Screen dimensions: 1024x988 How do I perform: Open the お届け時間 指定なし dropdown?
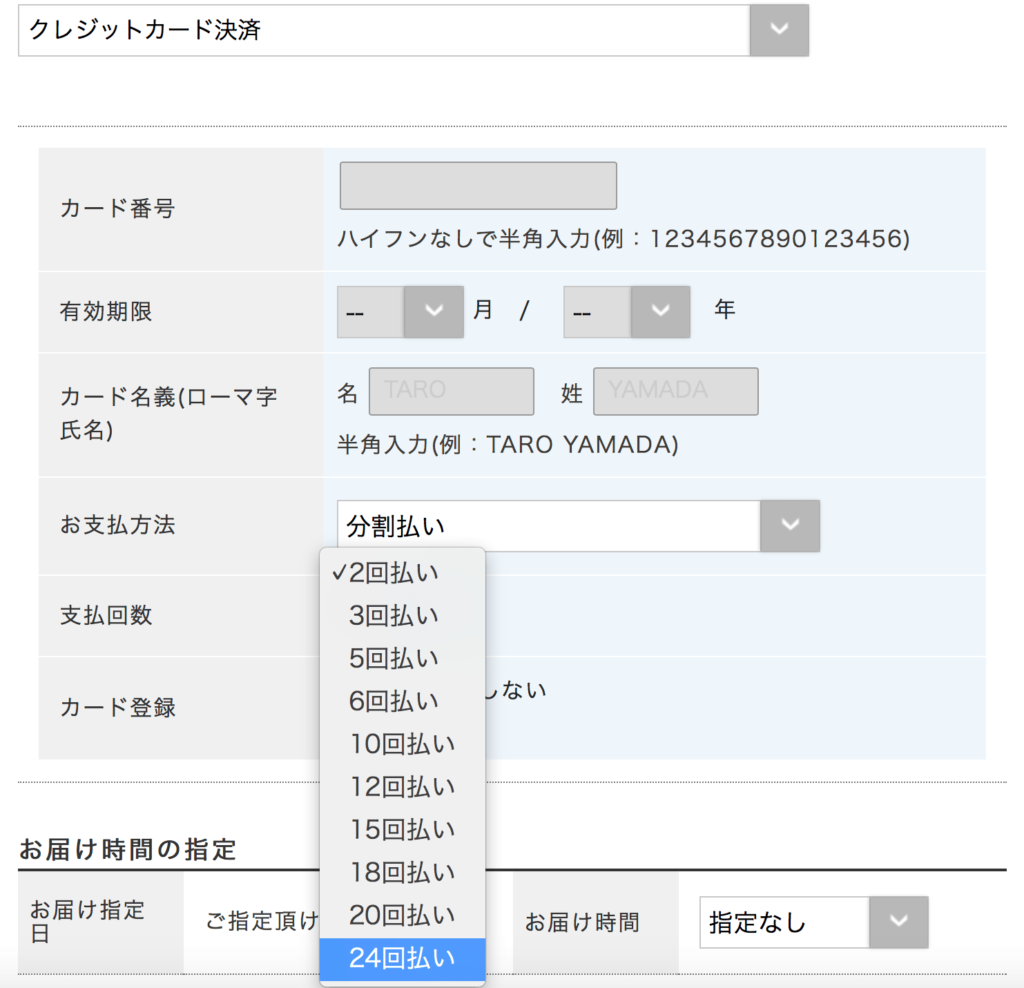[x=814, y=922]
